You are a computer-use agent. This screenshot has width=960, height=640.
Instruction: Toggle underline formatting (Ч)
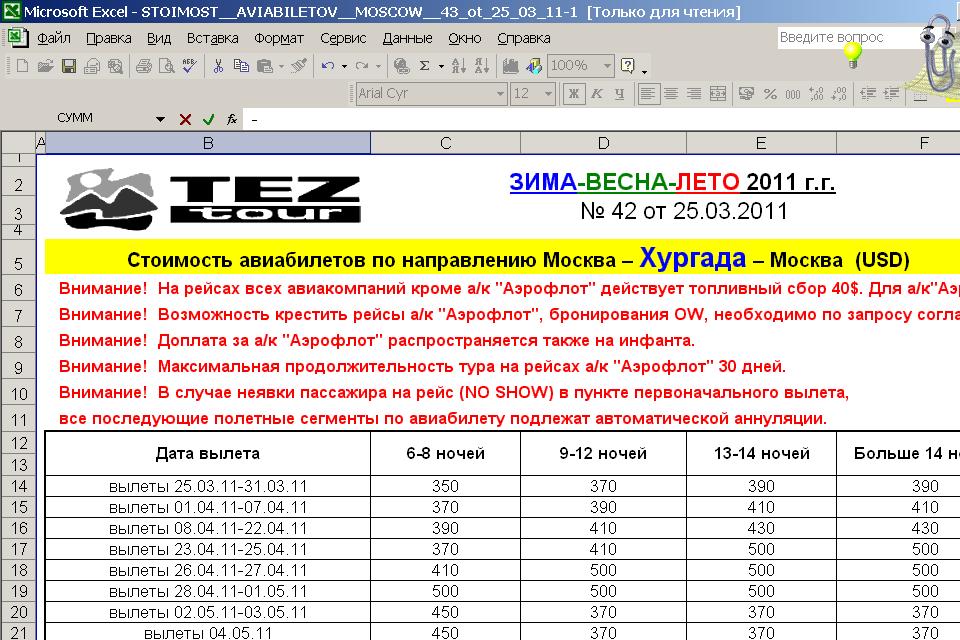(620, 94)
